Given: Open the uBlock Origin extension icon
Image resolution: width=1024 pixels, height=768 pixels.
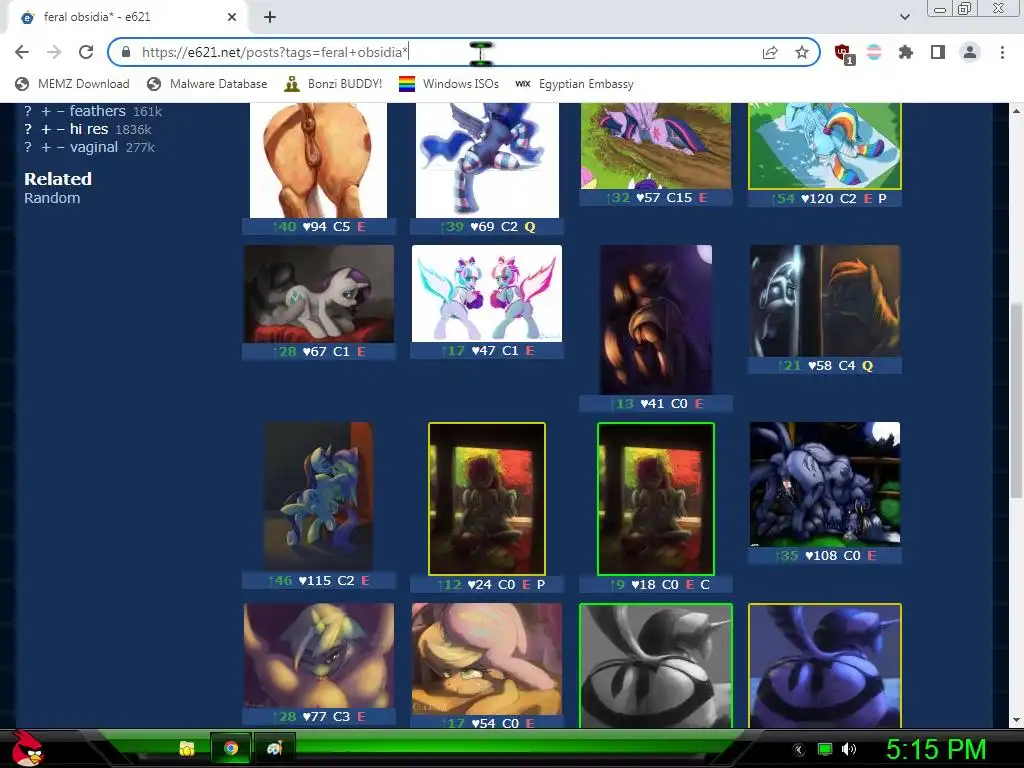Looking at the screenshot, I should point(844,53).
